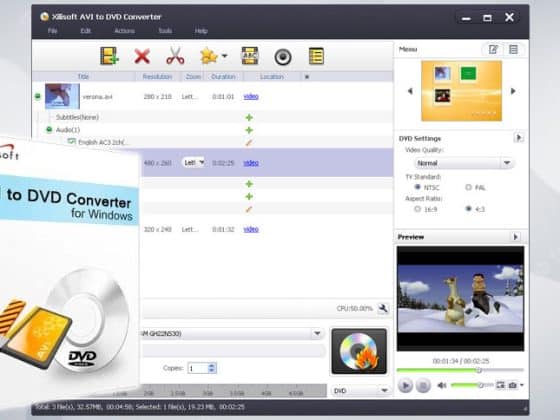Expand the DVD Settings panel arrow
Viewport: 560px width, 420px height.
click(x=519, y=138)
